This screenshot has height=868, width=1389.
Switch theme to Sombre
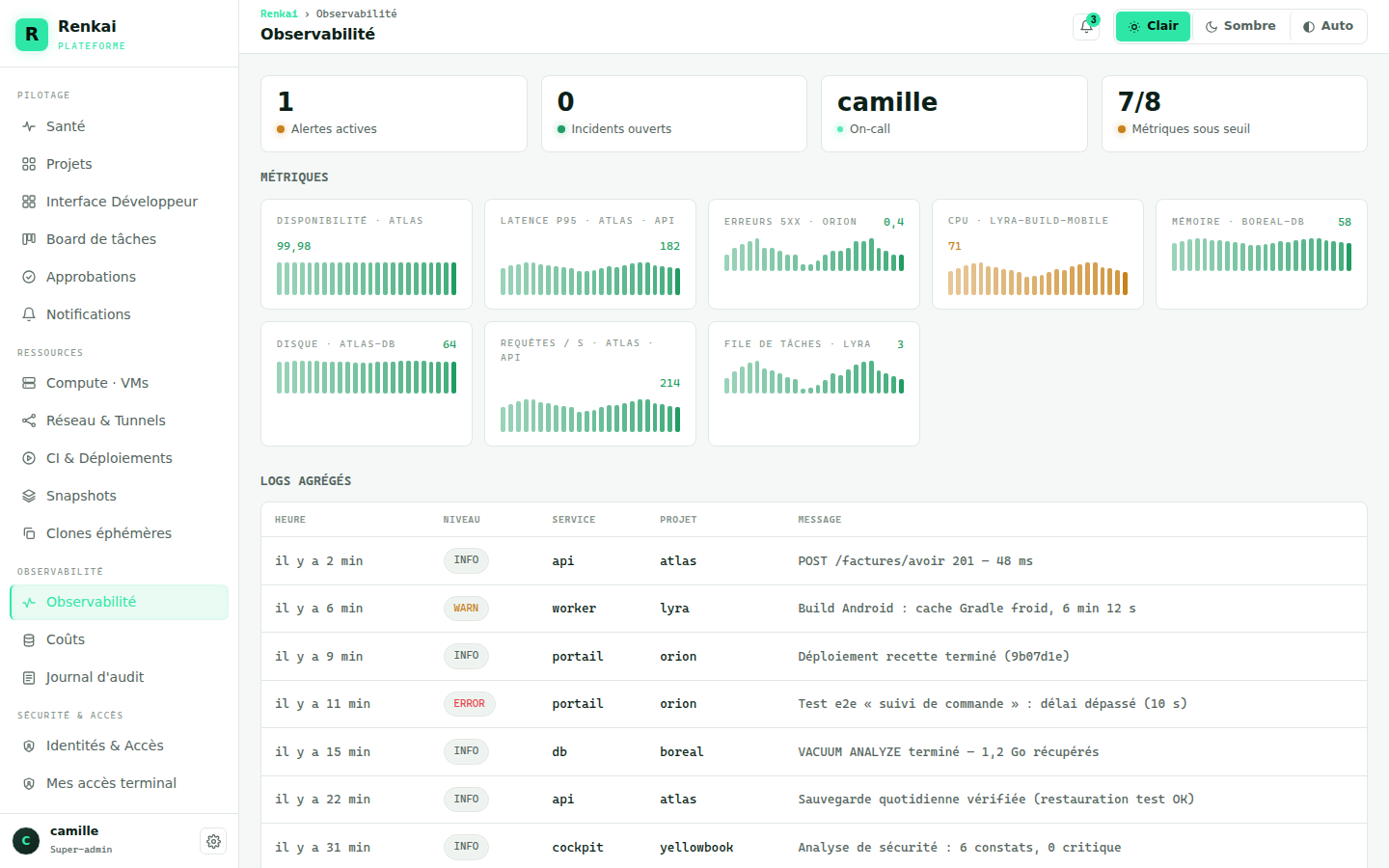click(1240, 26)
